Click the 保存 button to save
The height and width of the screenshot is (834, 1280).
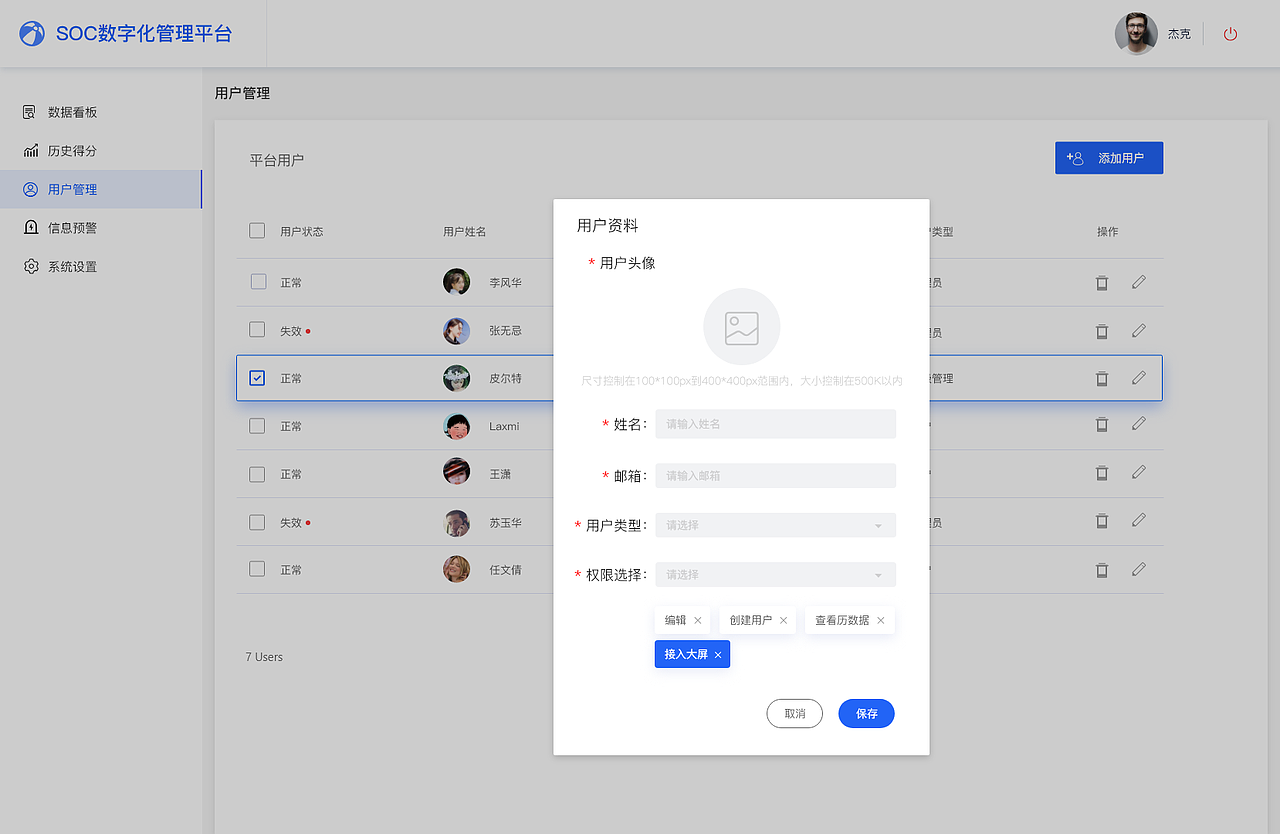tap(866, 713)
